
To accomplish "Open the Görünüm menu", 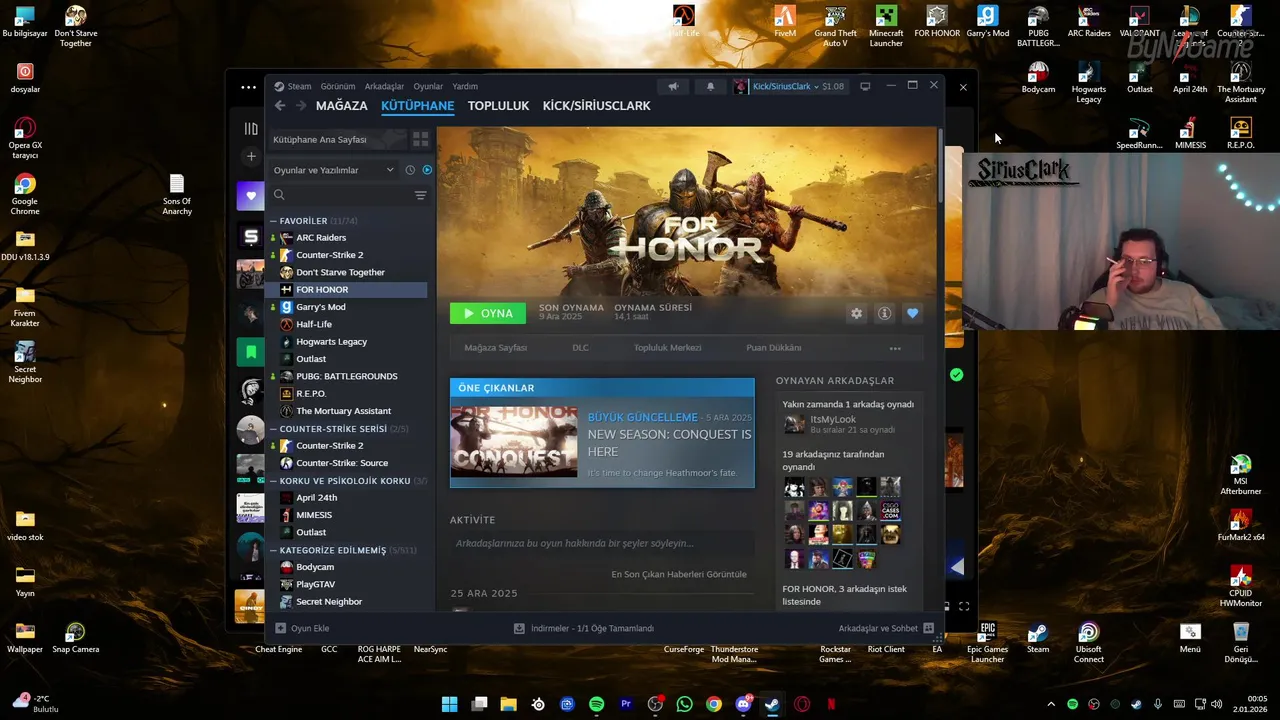I will click(338, 86).
